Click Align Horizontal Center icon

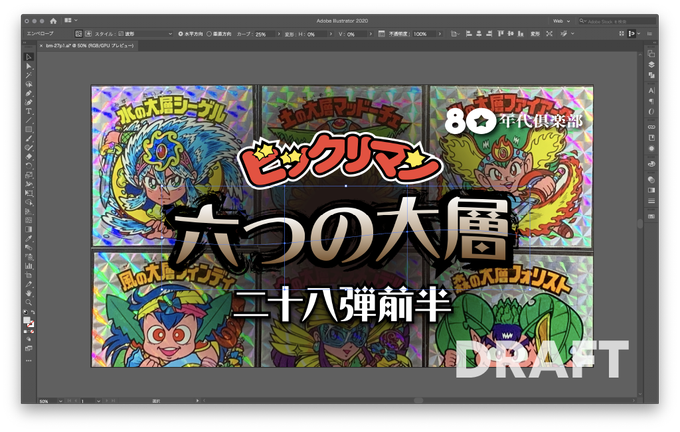tap(479, 33)
